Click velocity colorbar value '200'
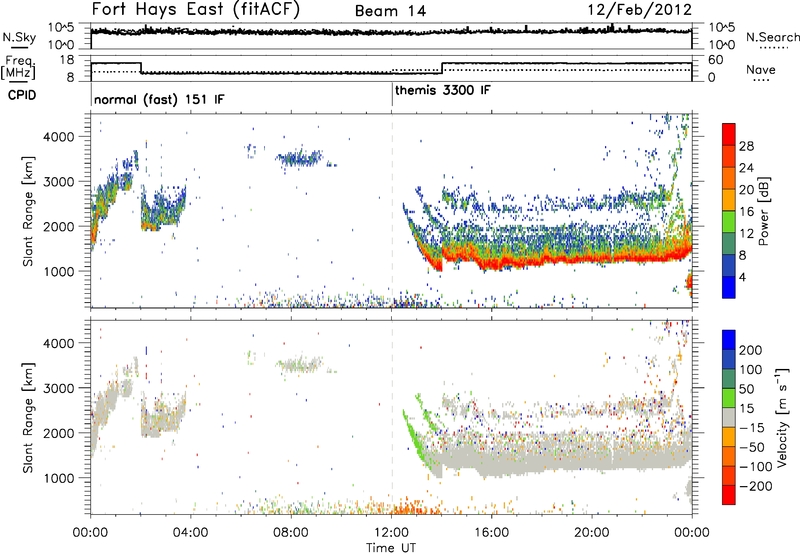The image size is (800, 554). tap(751, 350)
